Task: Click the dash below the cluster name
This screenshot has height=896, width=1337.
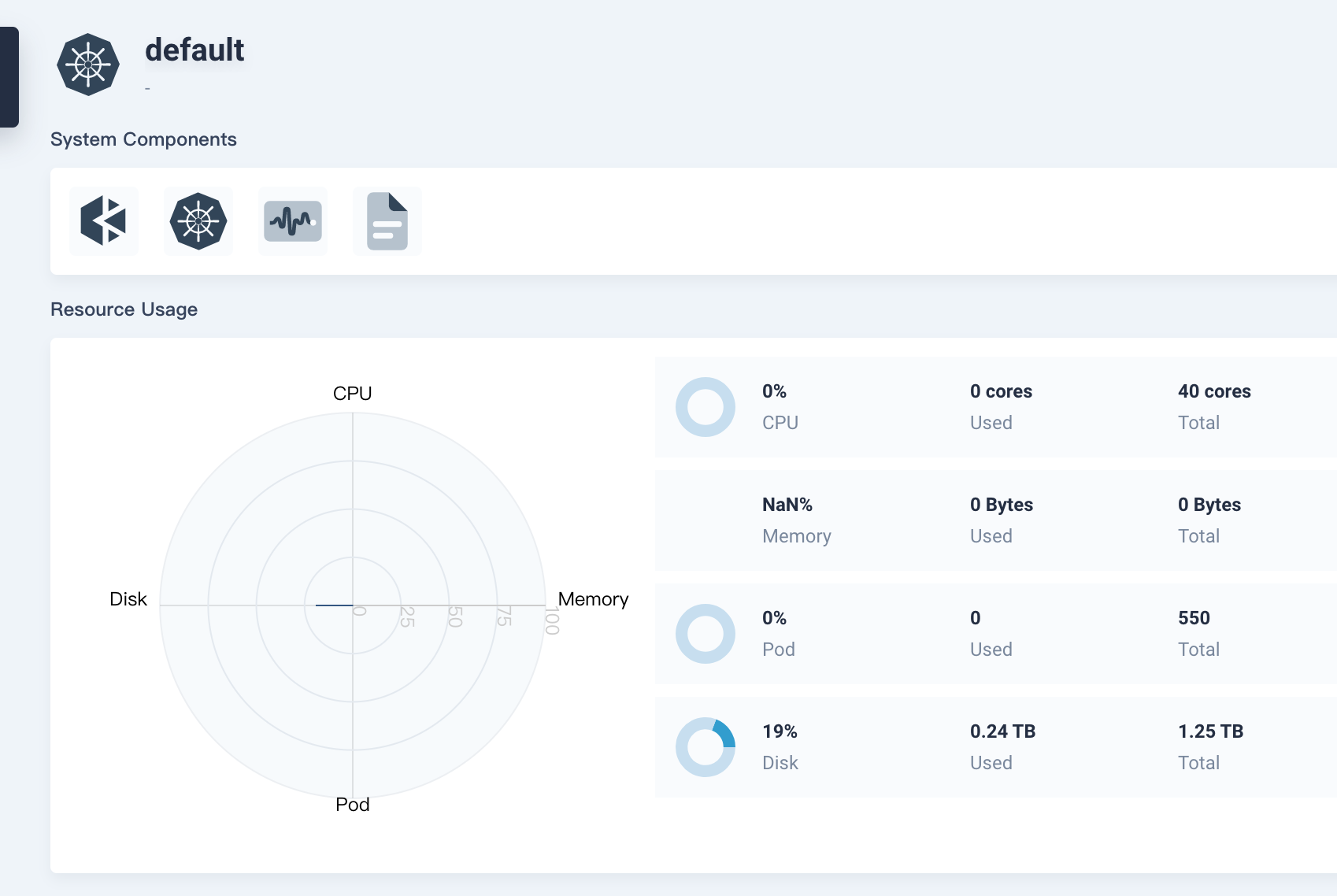Action: click(x=147, y=89)
